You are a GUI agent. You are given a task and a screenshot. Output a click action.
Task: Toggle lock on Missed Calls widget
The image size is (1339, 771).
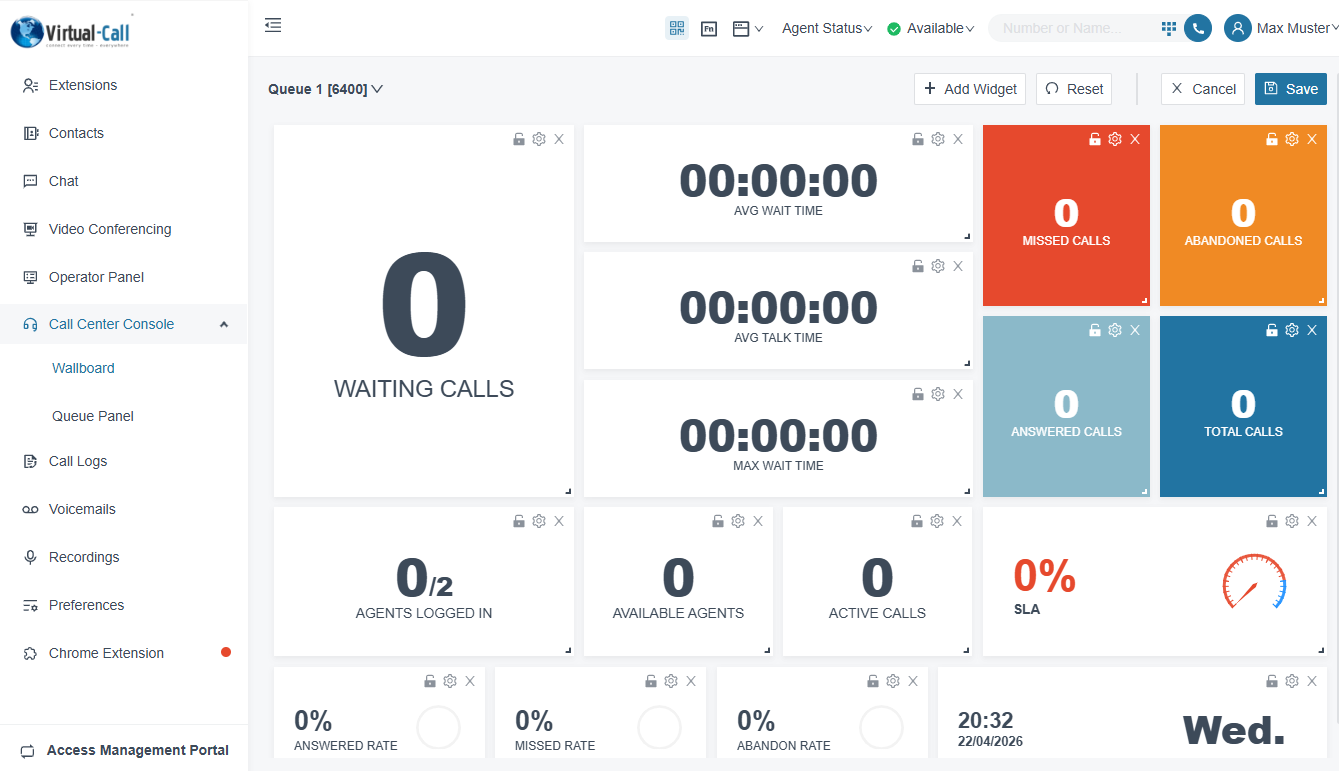pyautogui.click(x=1095, y=139)
